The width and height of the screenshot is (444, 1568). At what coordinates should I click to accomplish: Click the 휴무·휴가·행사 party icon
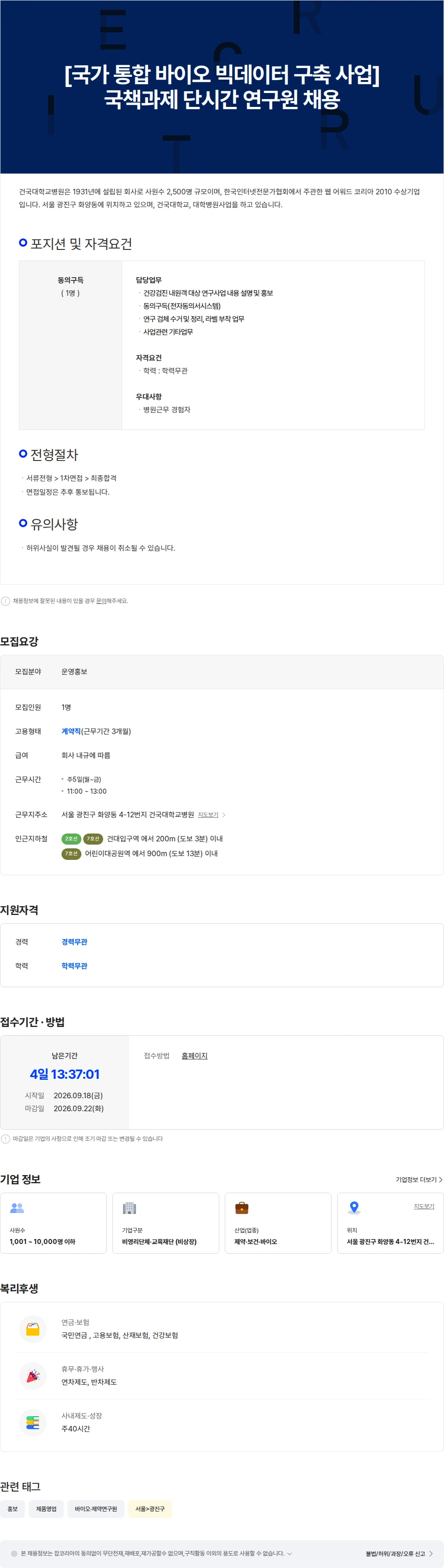coord(33,1375)
